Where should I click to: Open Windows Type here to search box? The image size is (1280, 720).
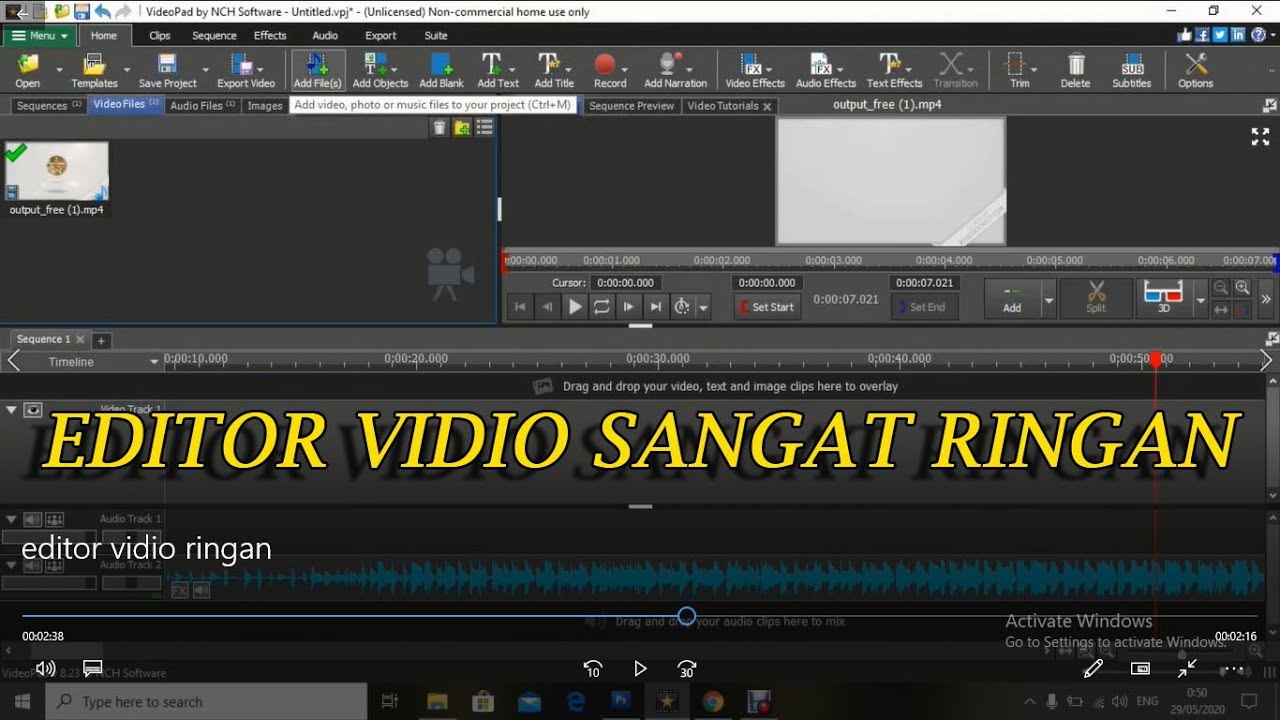[208, 702]
